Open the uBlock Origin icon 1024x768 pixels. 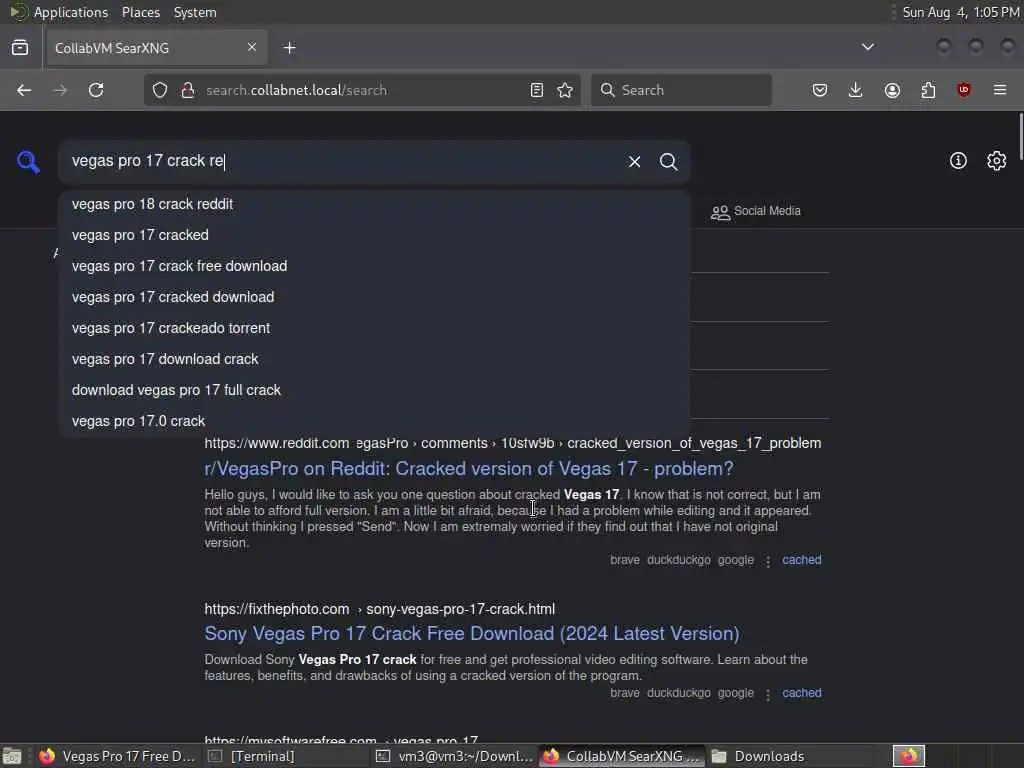pos(964,90)
